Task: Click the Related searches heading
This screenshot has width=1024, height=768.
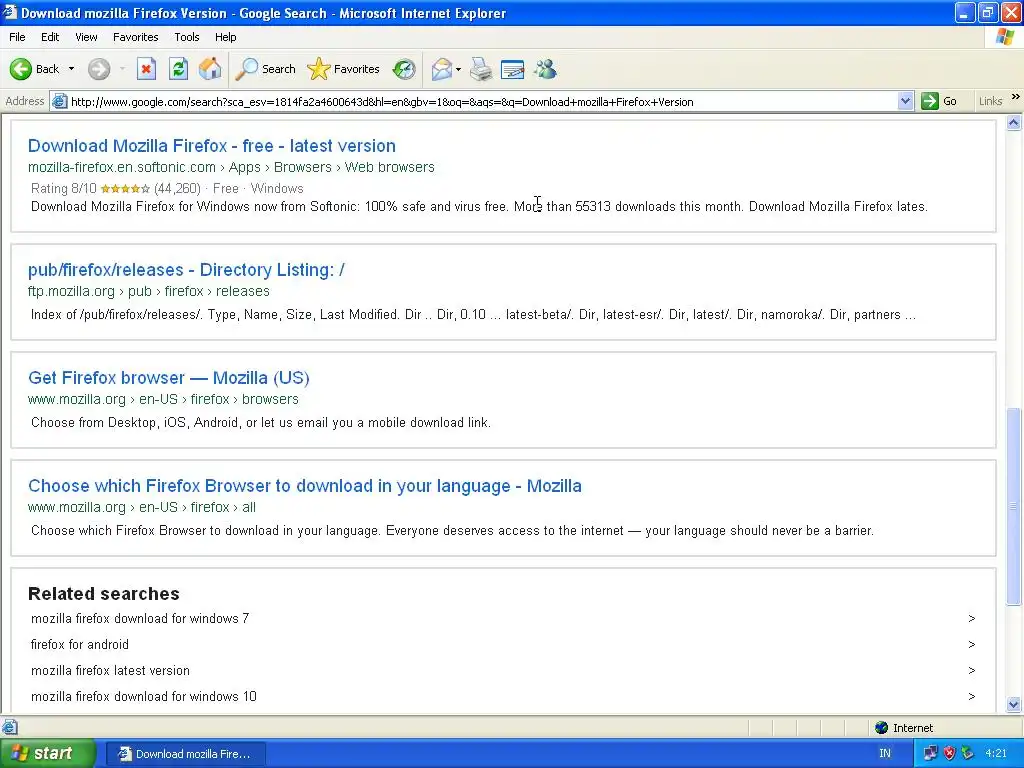Action: pos(104,594)
